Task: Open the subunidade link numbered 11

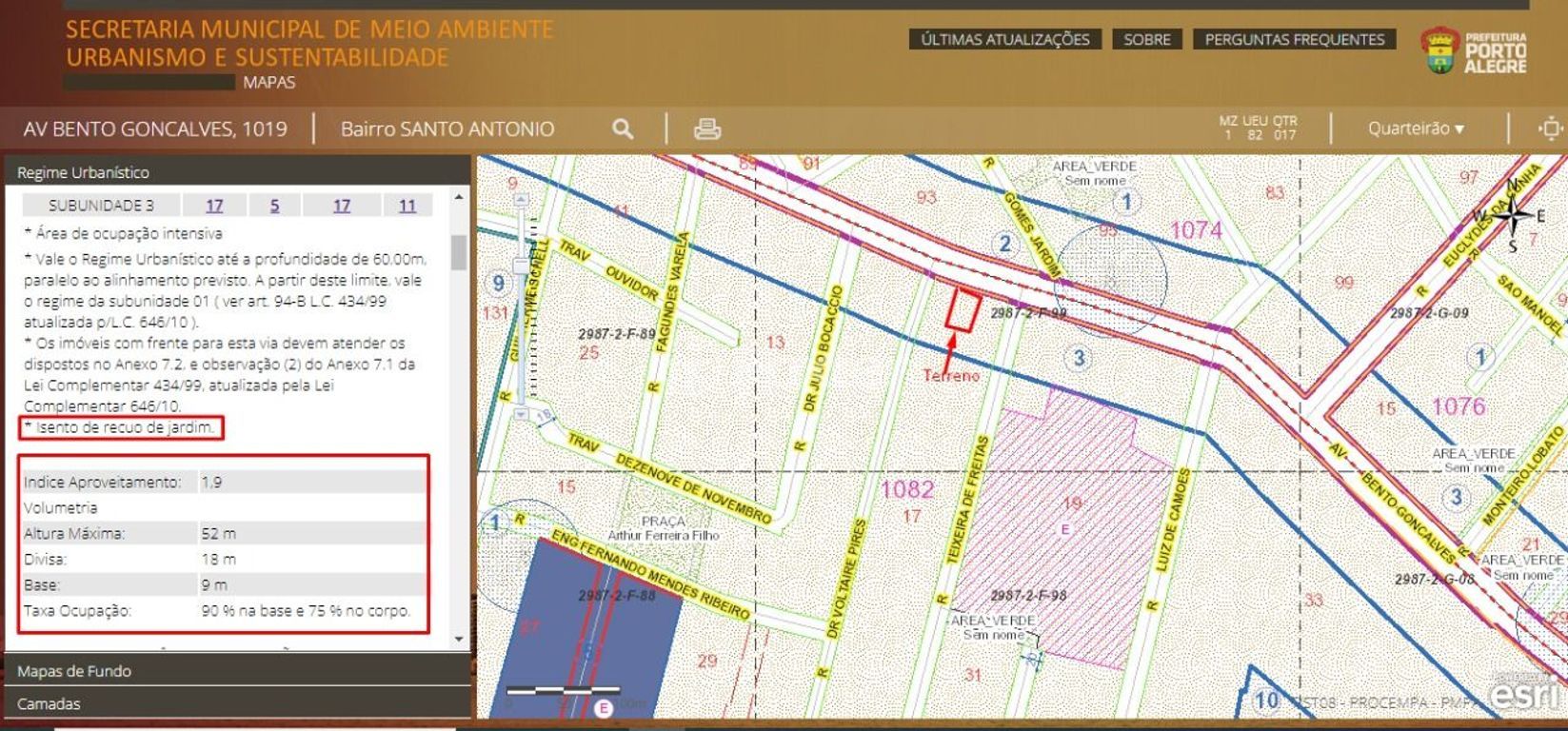Action: [407, 206]
